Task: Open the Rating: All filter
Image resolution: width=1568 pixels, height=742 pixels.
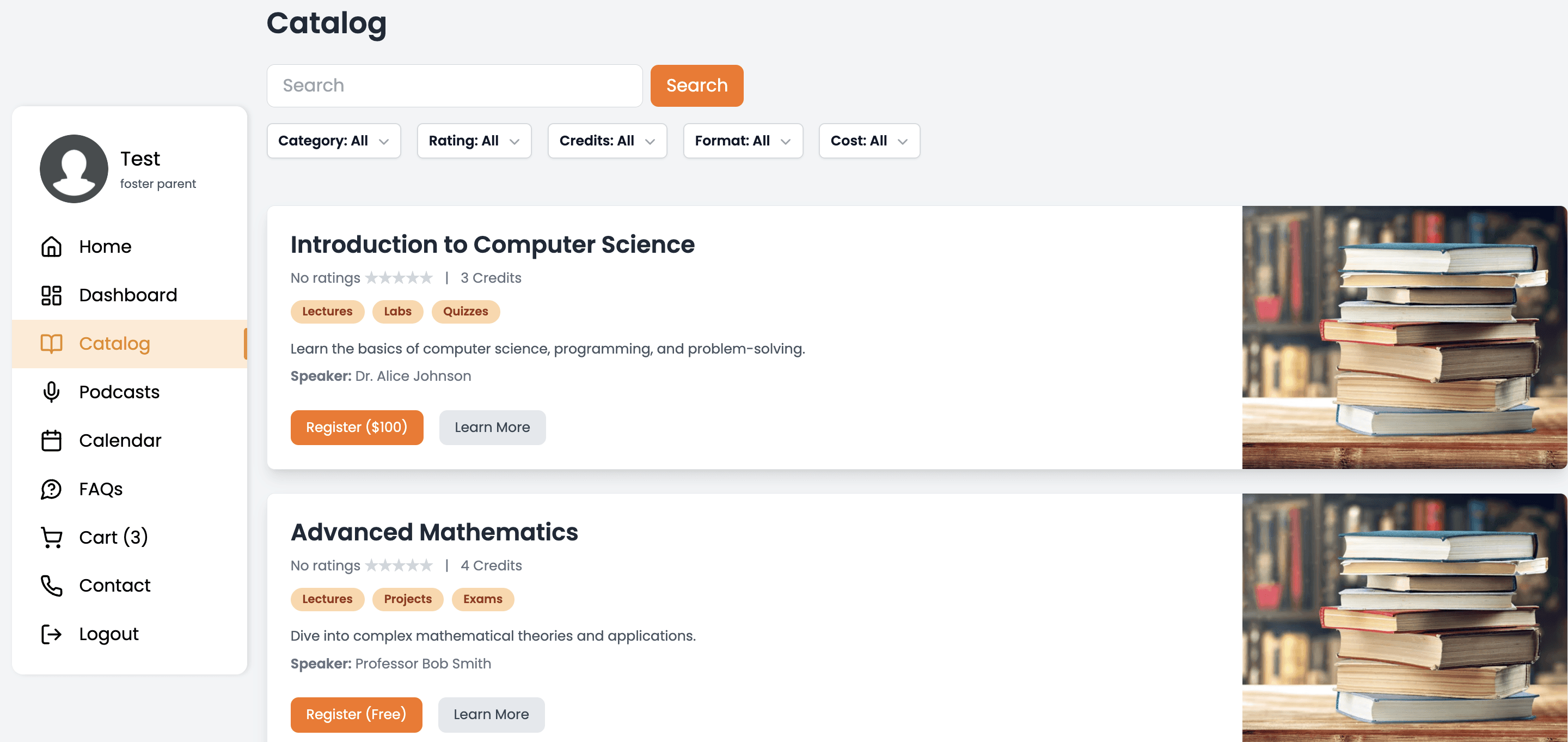Action: click(x=474, y=141)
